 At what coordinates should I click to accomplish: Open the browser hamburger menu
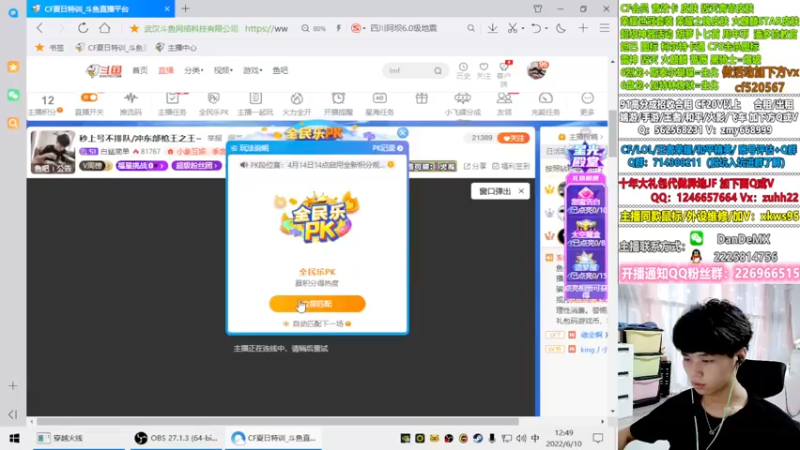tap(605, 29)
